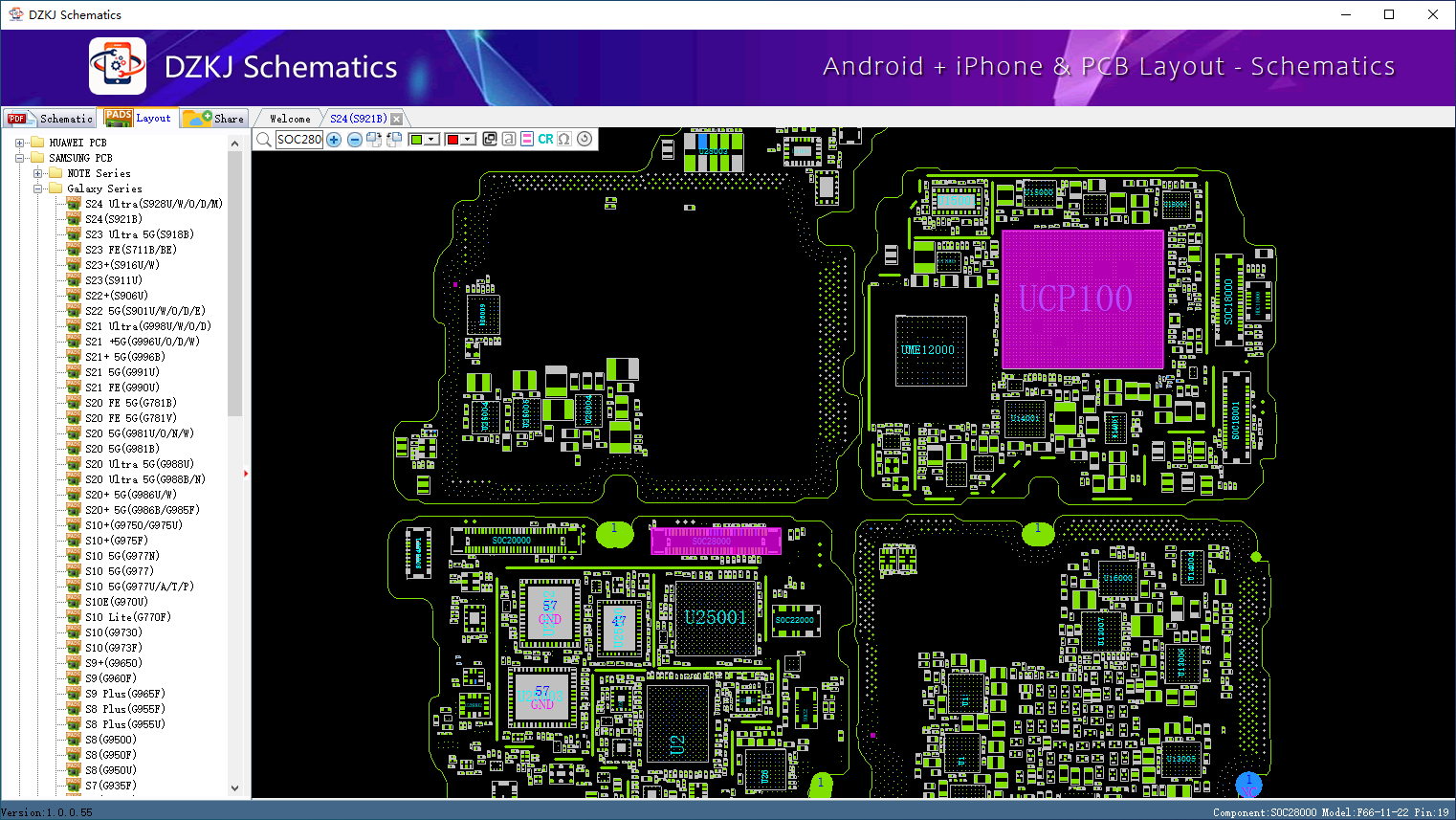Image resolution: width=1456 pixels, height=820 pixels.
Task: Click the PADS icon beside S9(G960F)
Action: click(74, 677)
